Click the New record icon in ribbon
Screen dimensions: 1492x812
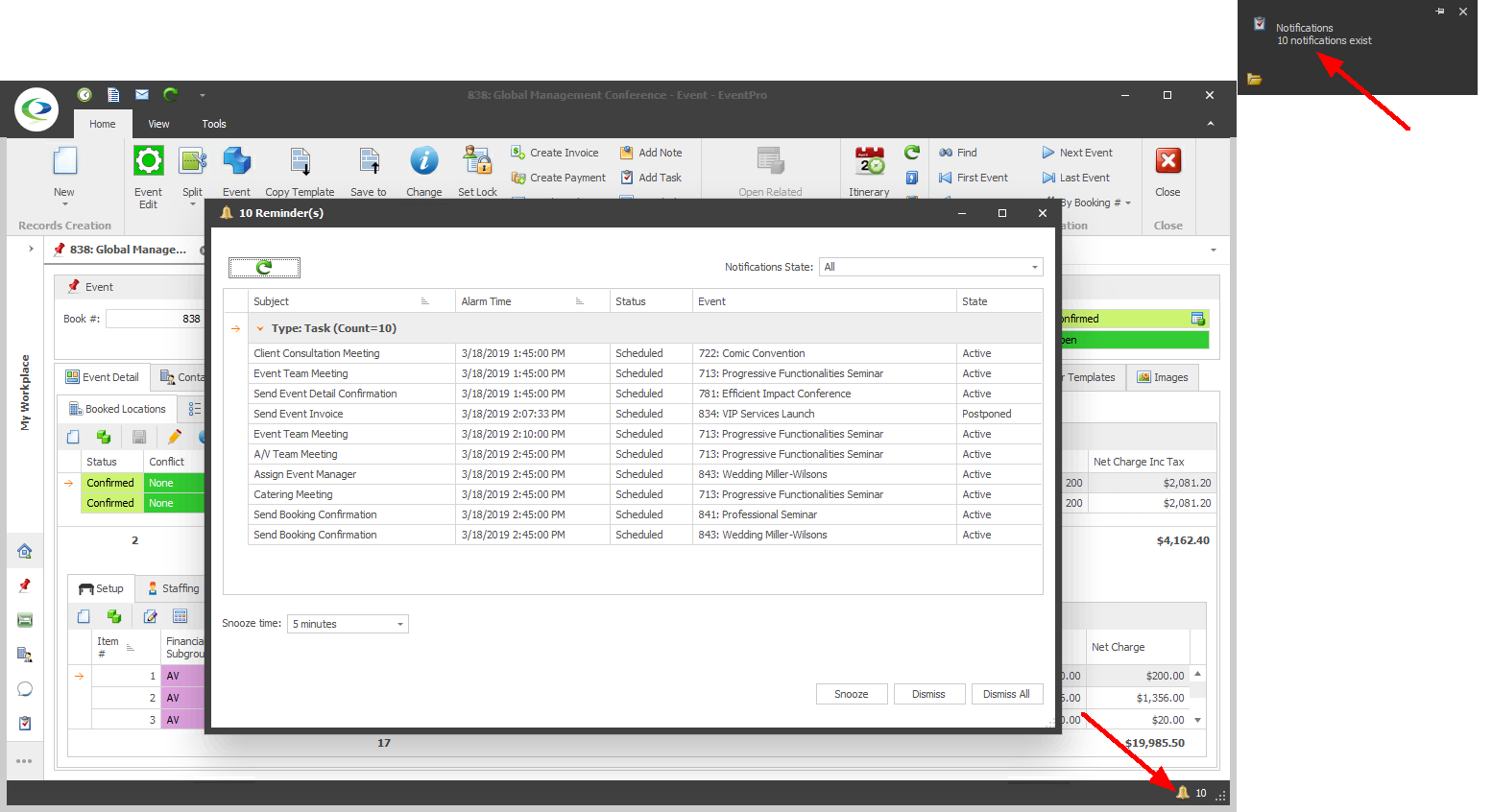click(64, 161)
